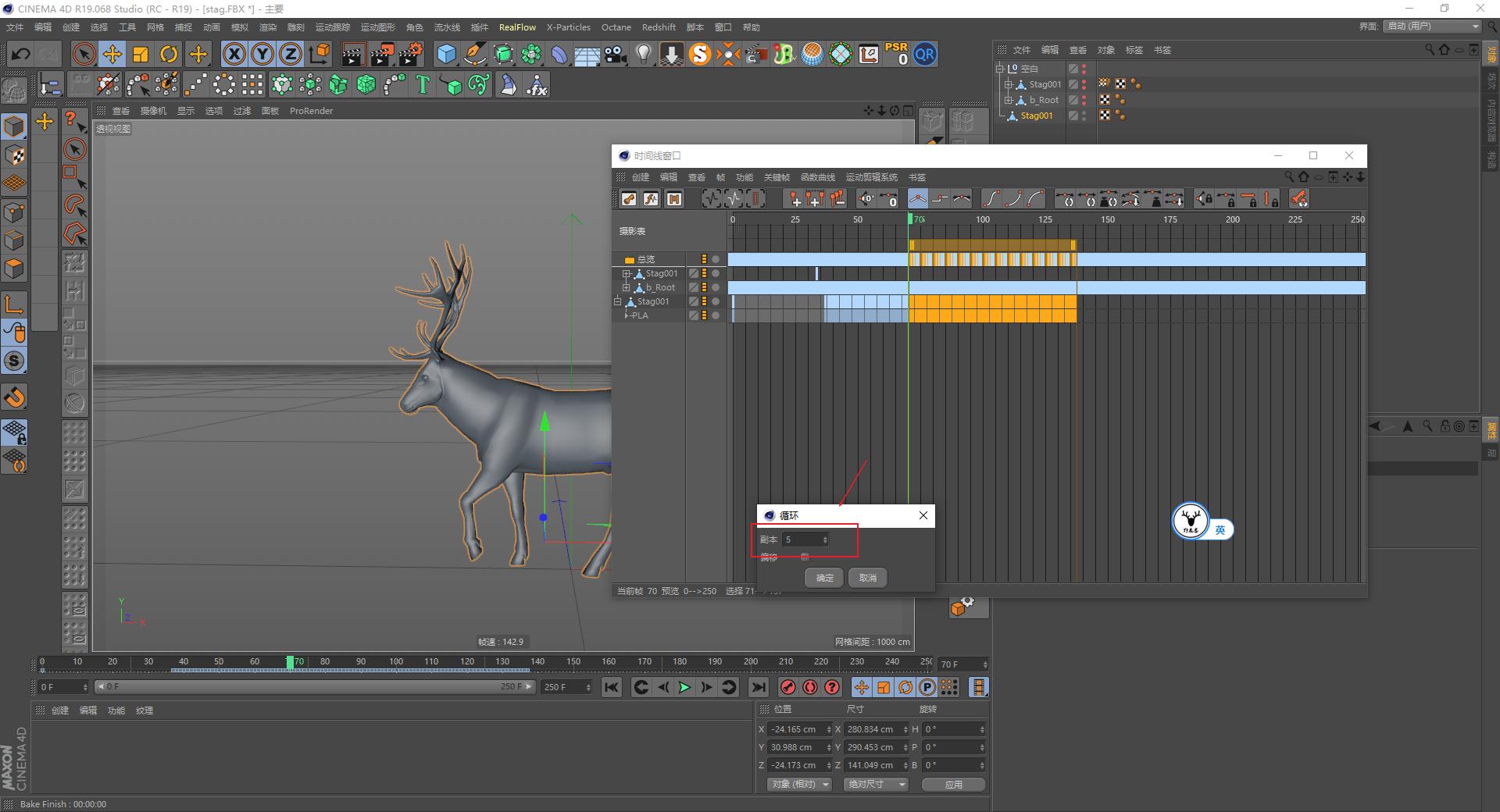Click the PSR coordinates icon

pos(895,54)
